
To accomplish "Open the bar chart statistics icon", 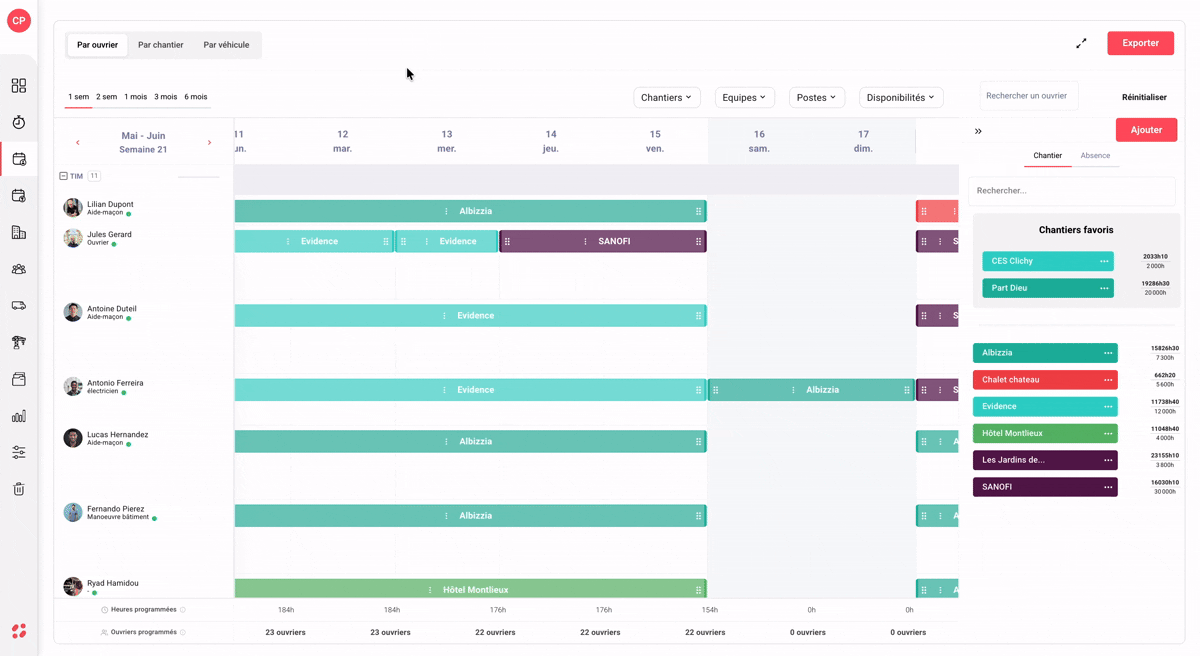I will [19, 416].
